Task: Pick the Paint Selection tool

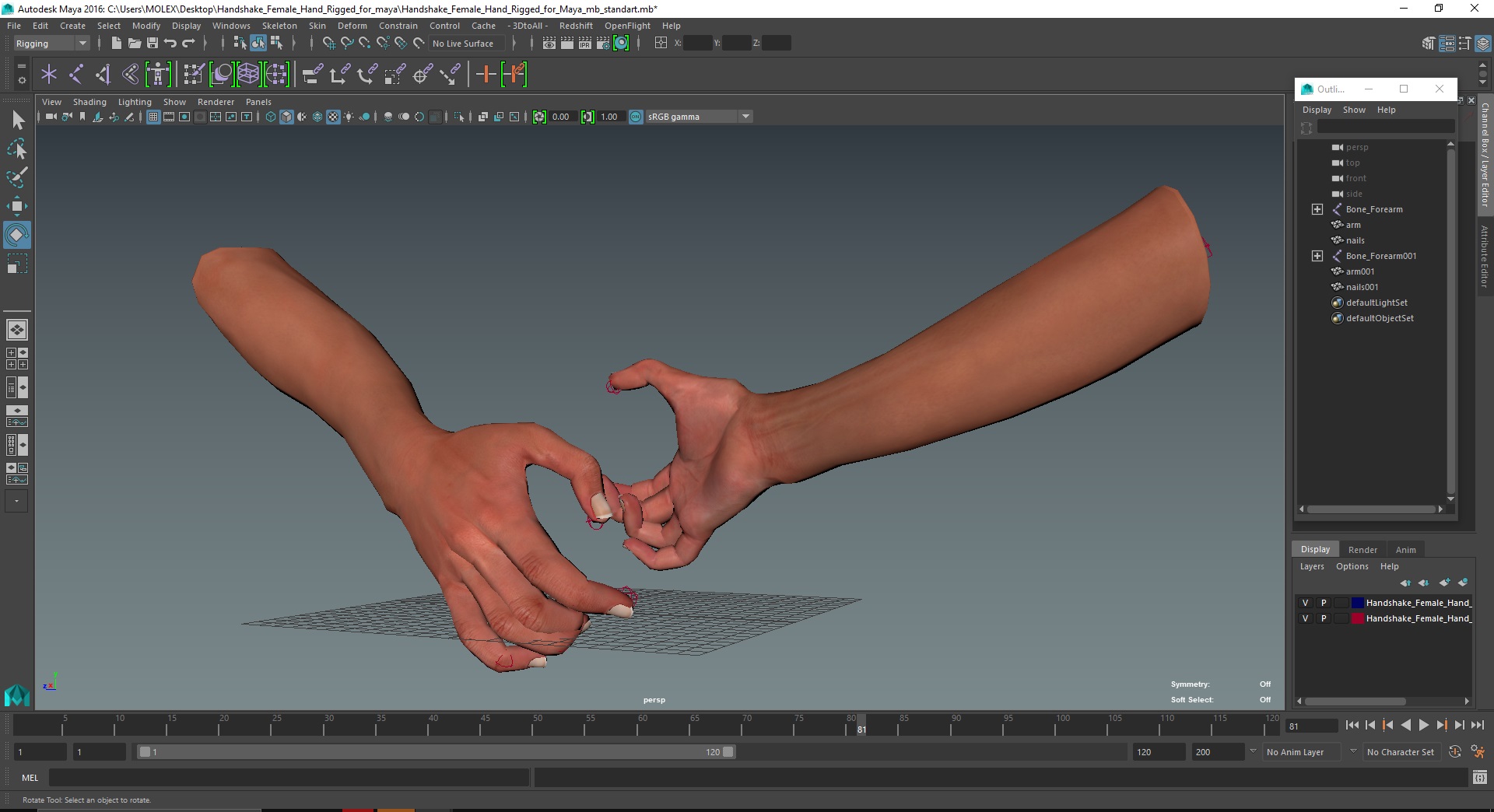Action: pyautogui.click(x=17, y=177)
